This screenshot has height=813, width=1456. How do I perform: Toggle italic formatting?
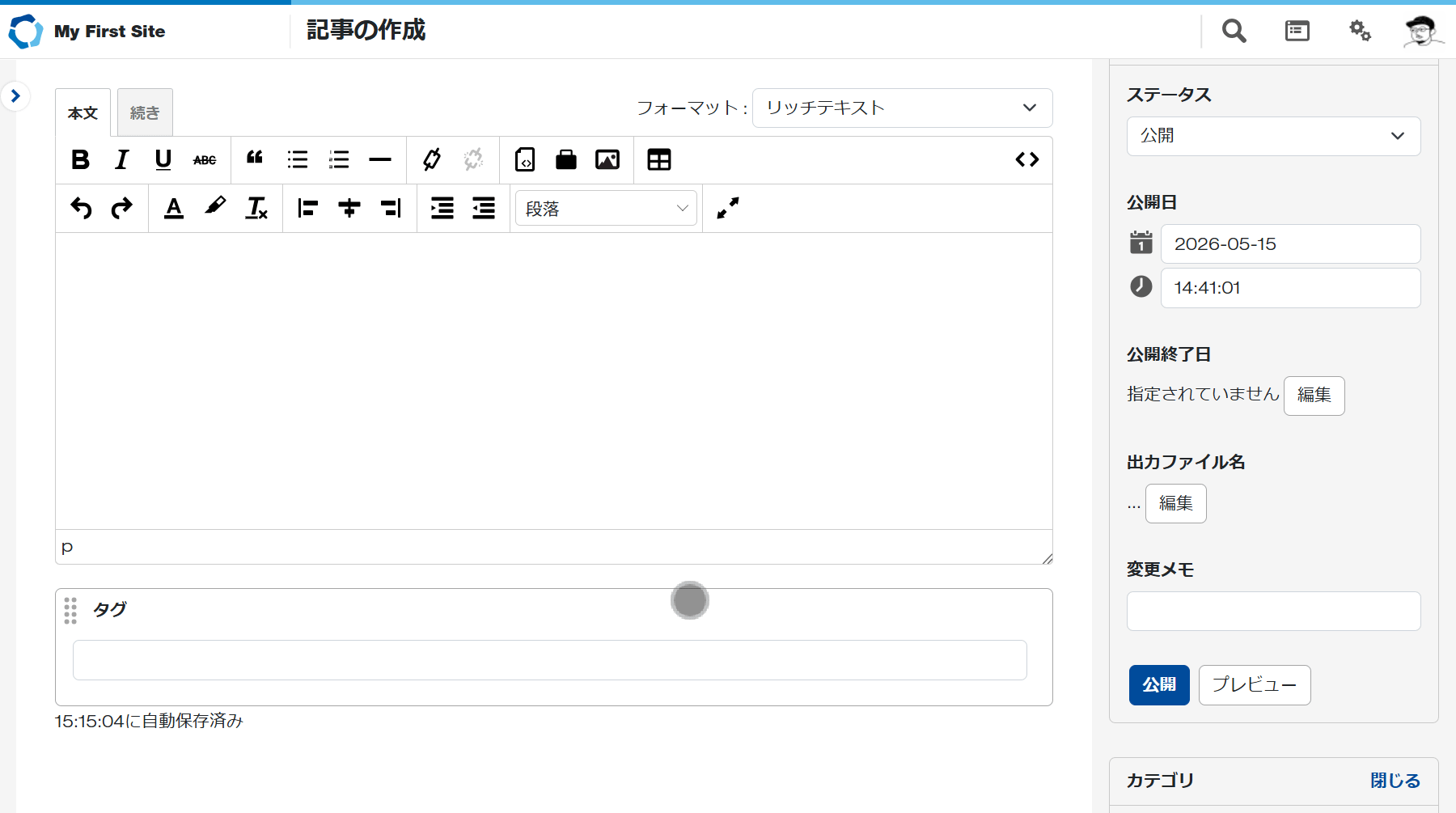pos(122,159)
